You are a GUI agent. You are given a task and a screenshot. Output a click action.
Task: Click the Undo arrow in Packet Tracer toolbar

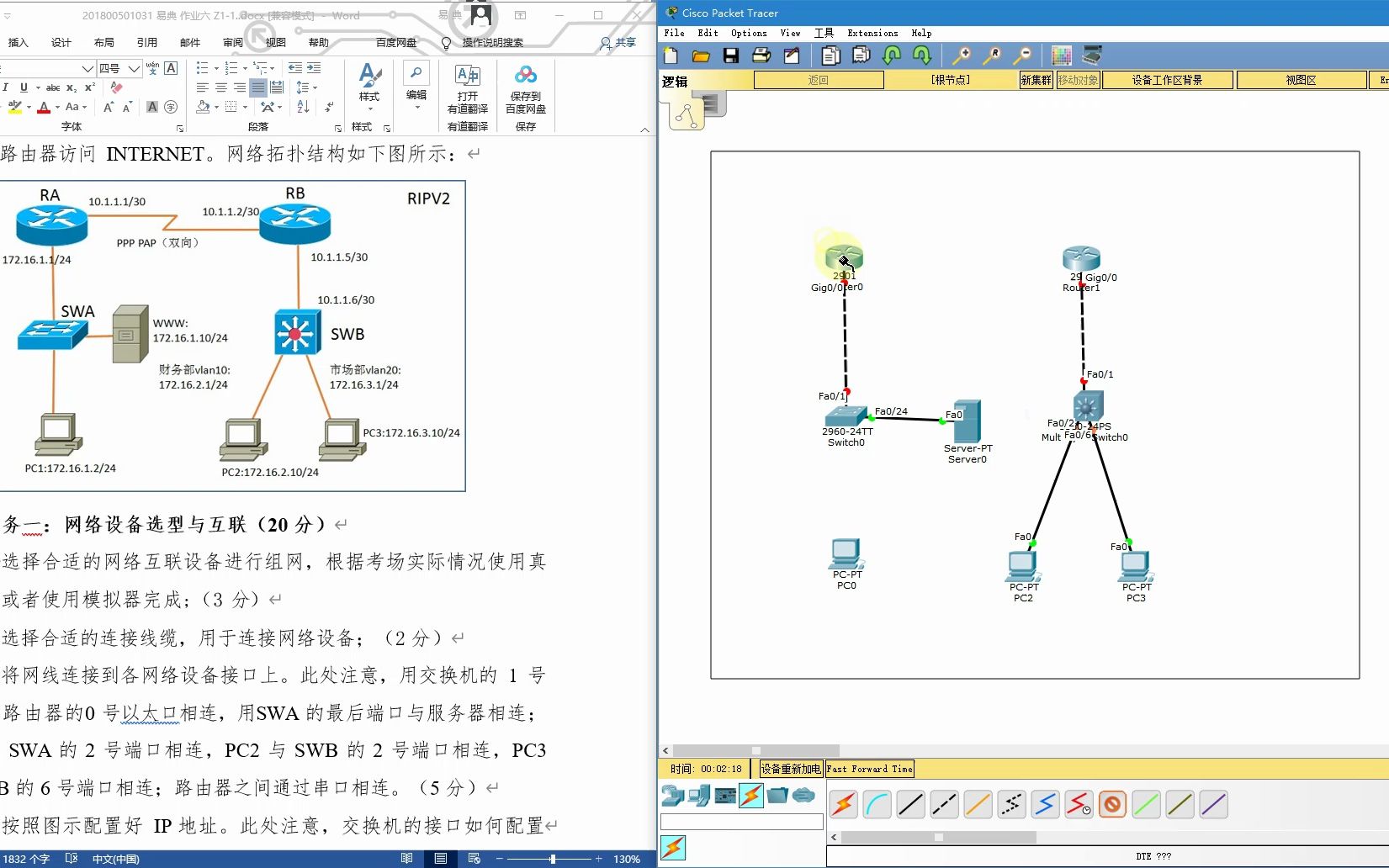[892, 55]
